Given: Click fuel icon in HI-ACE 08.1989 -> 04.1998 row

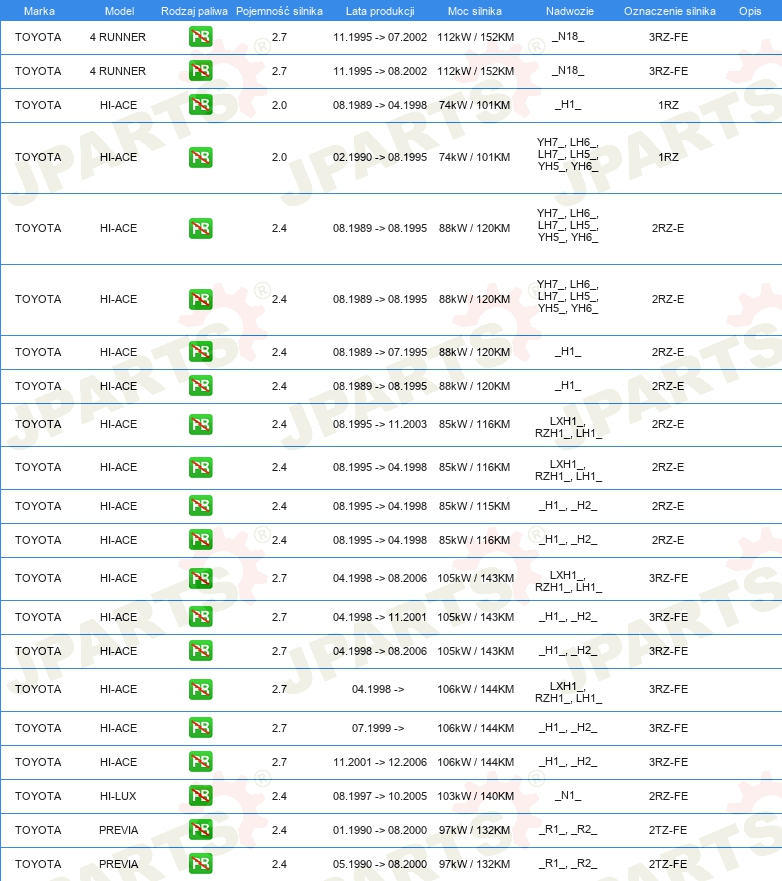Looking at the screenshot, I should (x=201, y=105).
